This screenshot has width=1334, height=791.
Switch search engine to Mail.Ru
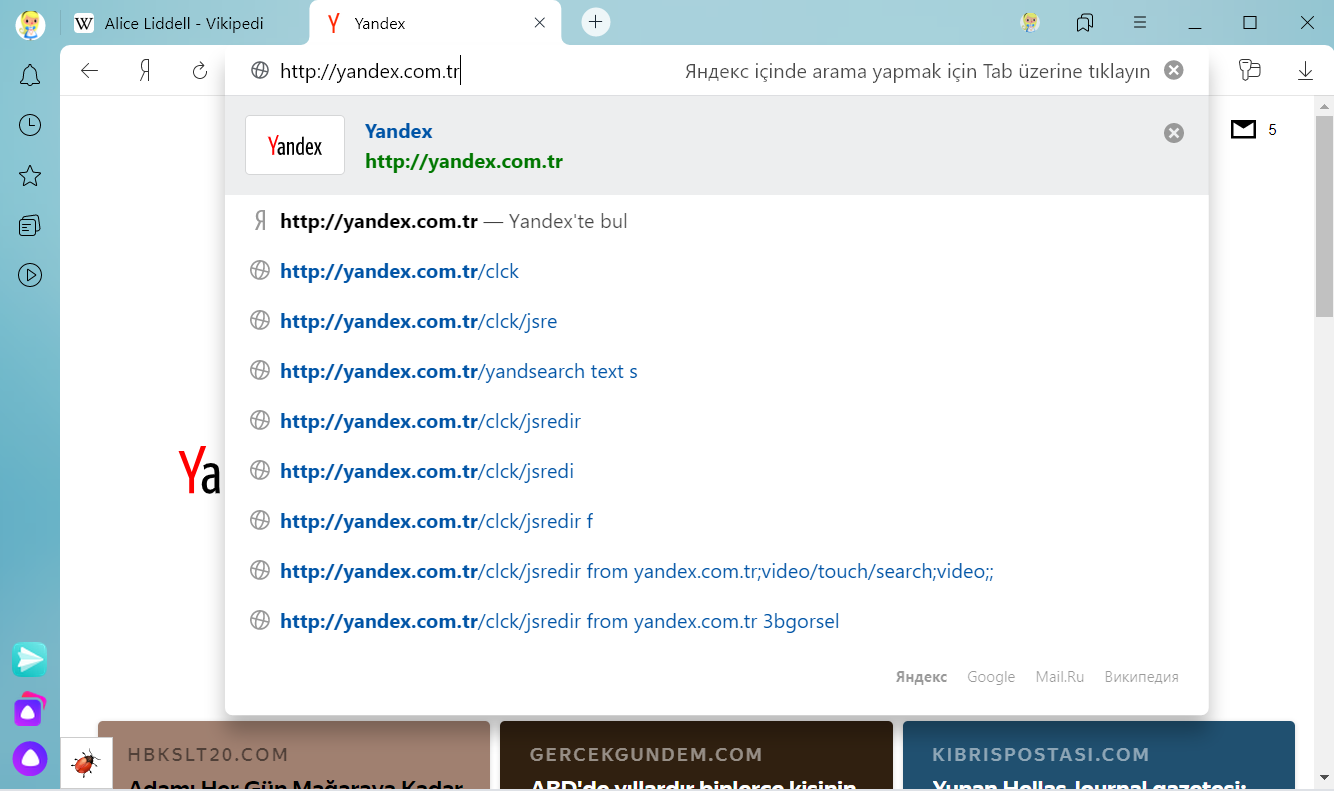click(x=1060, y=677)
